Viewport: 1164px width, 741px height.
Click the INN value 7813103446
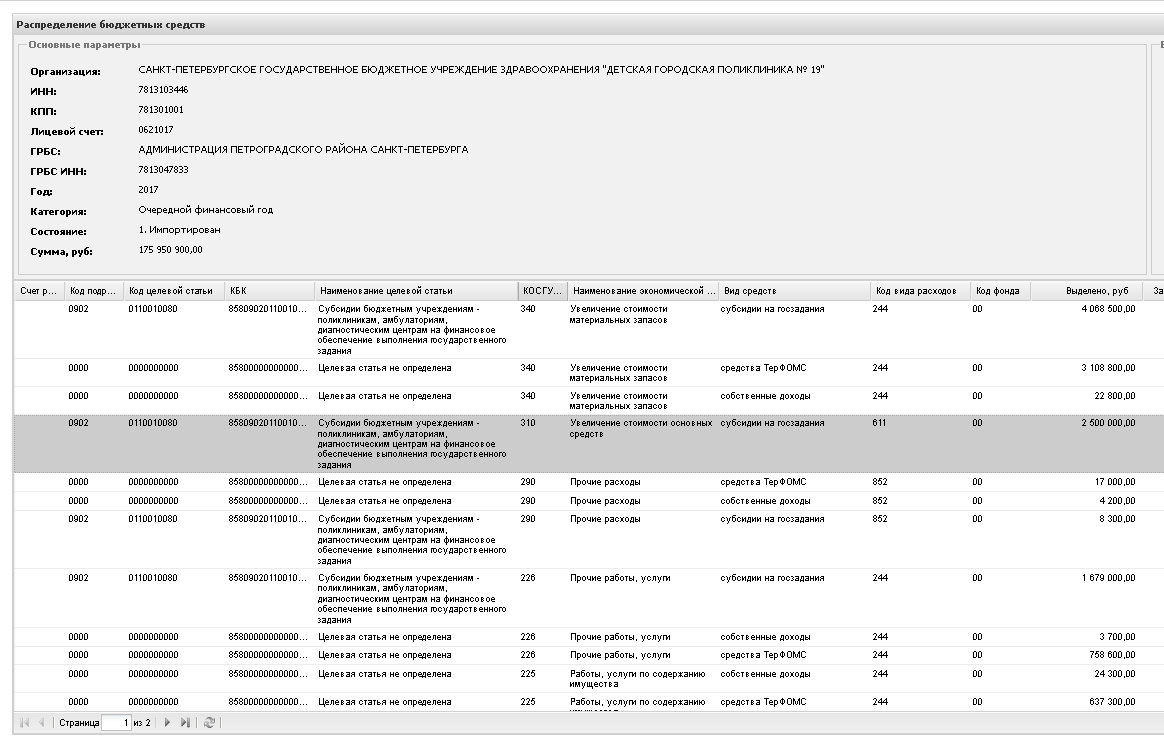(x=163, y=90)
